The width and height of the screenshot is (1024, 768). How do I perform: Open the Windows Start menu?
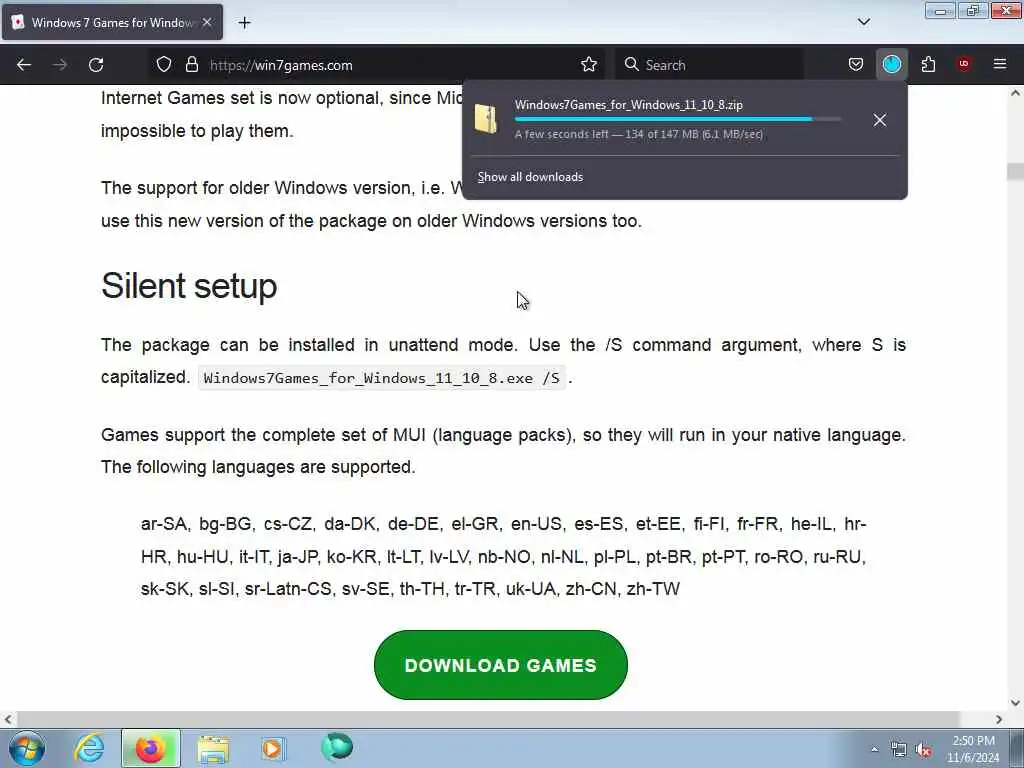tap(27, 748)
